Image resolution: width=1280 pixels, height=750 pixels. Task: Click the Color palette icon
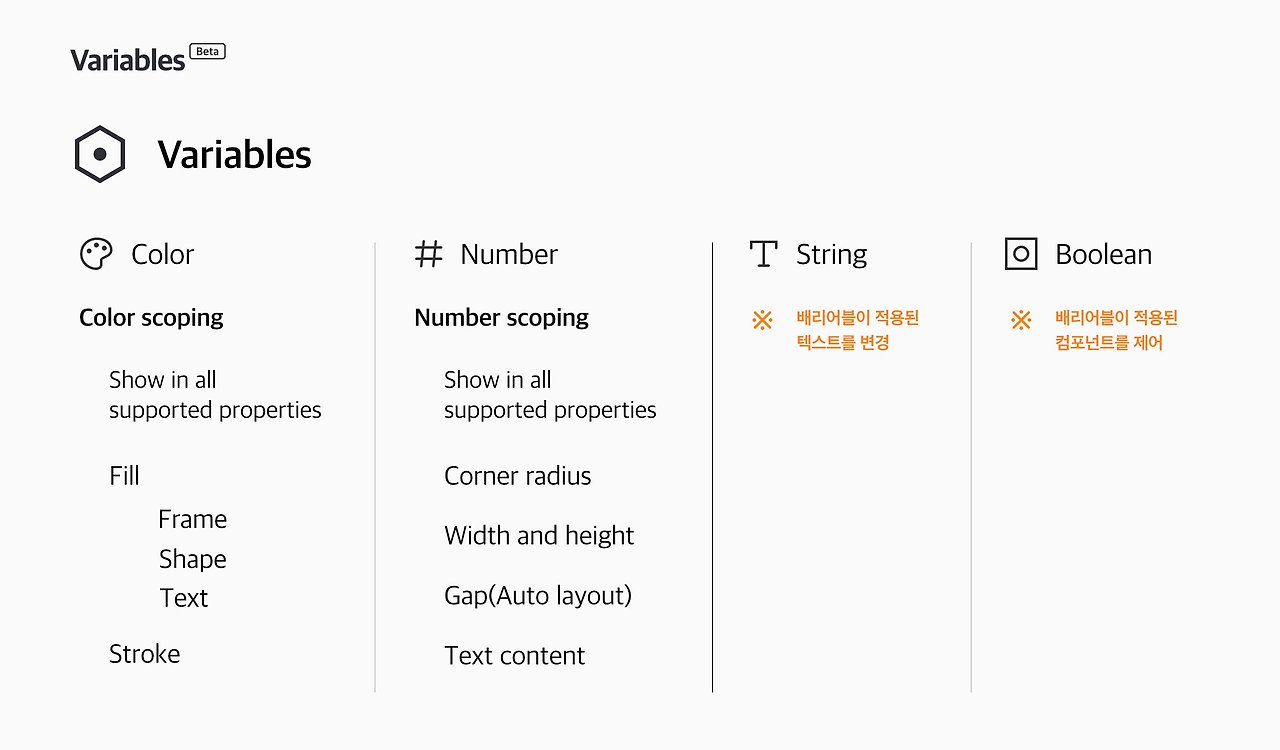96,254
